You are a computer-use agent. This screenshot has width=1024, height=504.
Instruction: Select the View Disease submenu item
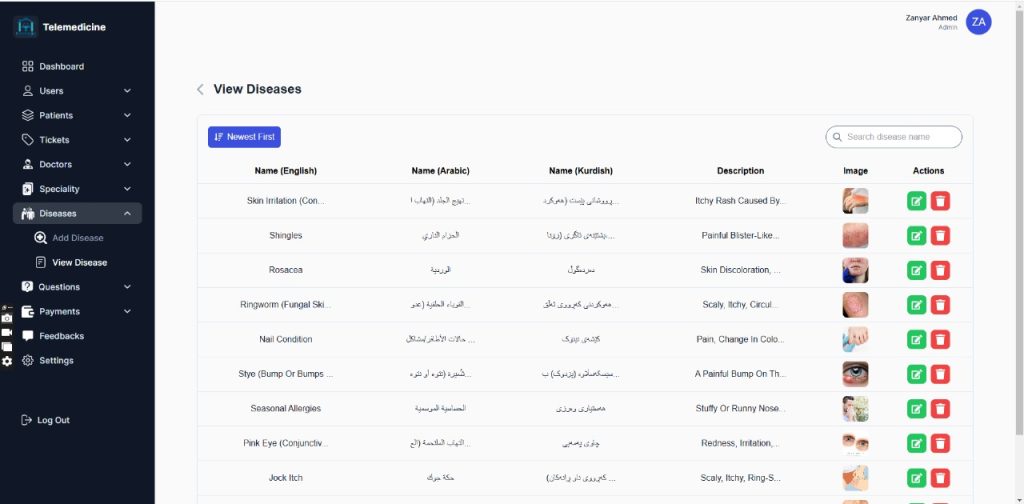click(x=79, y=262)
